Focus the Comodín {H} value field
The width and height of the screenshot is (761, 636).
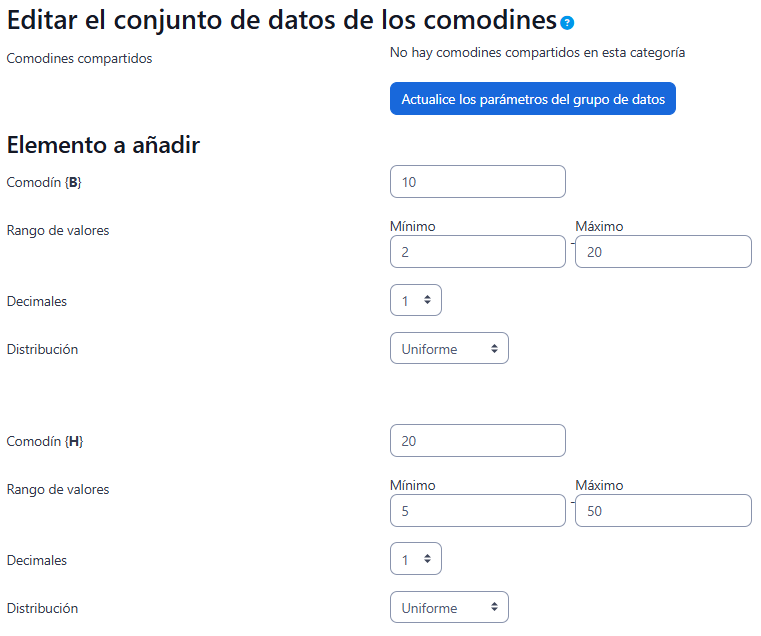pos(477,441)
